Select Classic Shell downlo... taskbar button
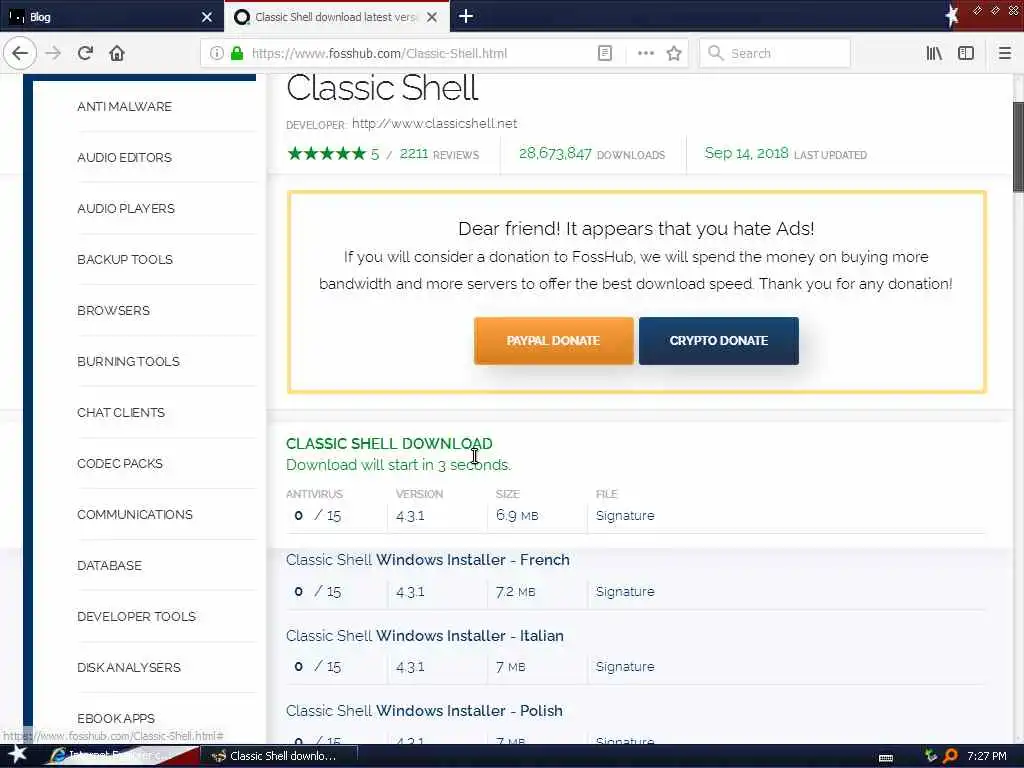Screen dimensions: 1024x768 280,756
